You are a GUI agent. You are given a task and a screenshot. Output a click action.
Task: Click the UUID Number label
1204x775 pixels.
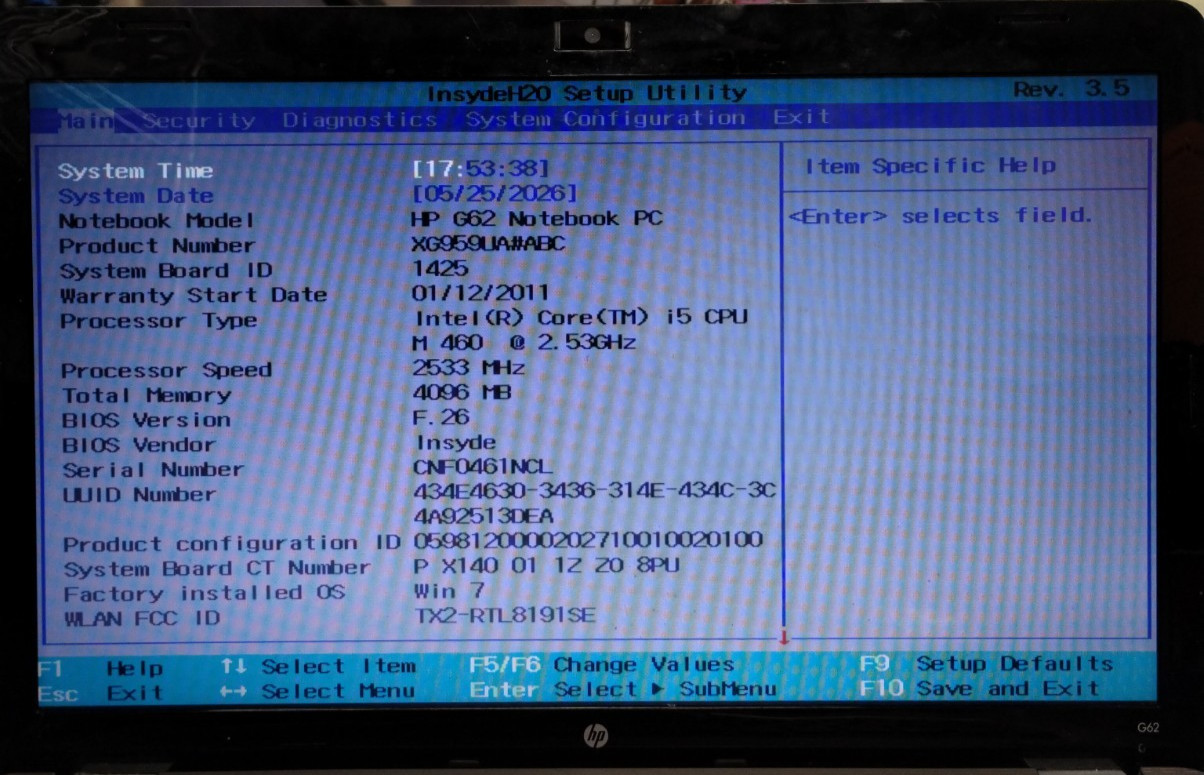(139, 495)
